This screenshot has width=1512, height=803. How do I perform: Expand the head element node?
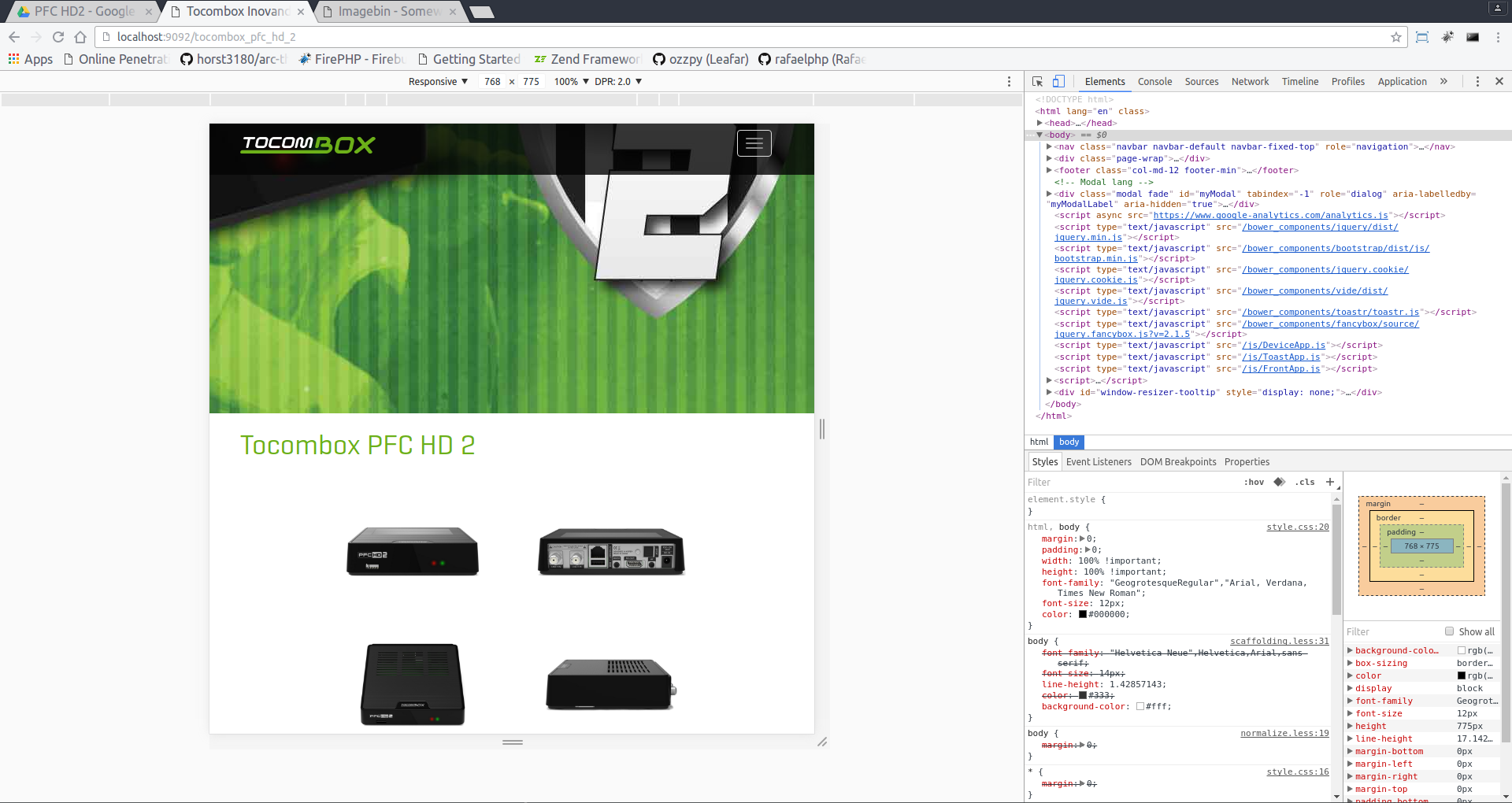click(x=1039, y=123)
